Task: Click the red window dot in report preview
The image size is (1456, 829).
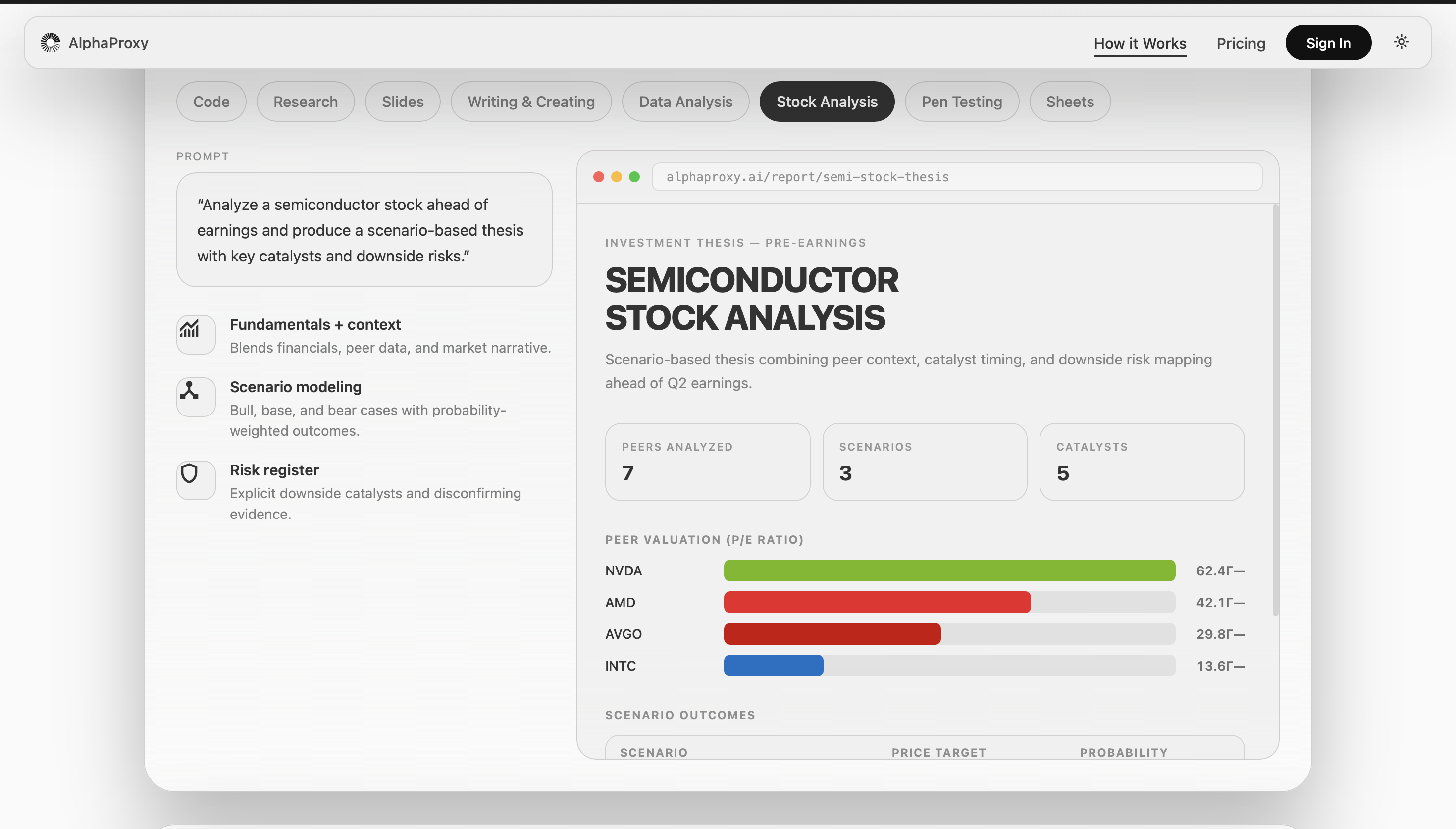Action: 598,177
